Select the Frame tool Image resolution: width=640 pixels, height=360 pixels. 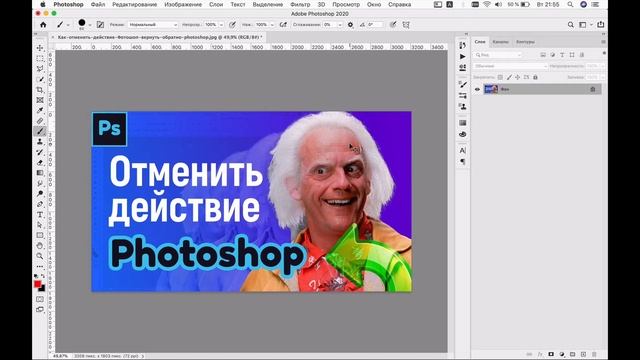[40, 100]
